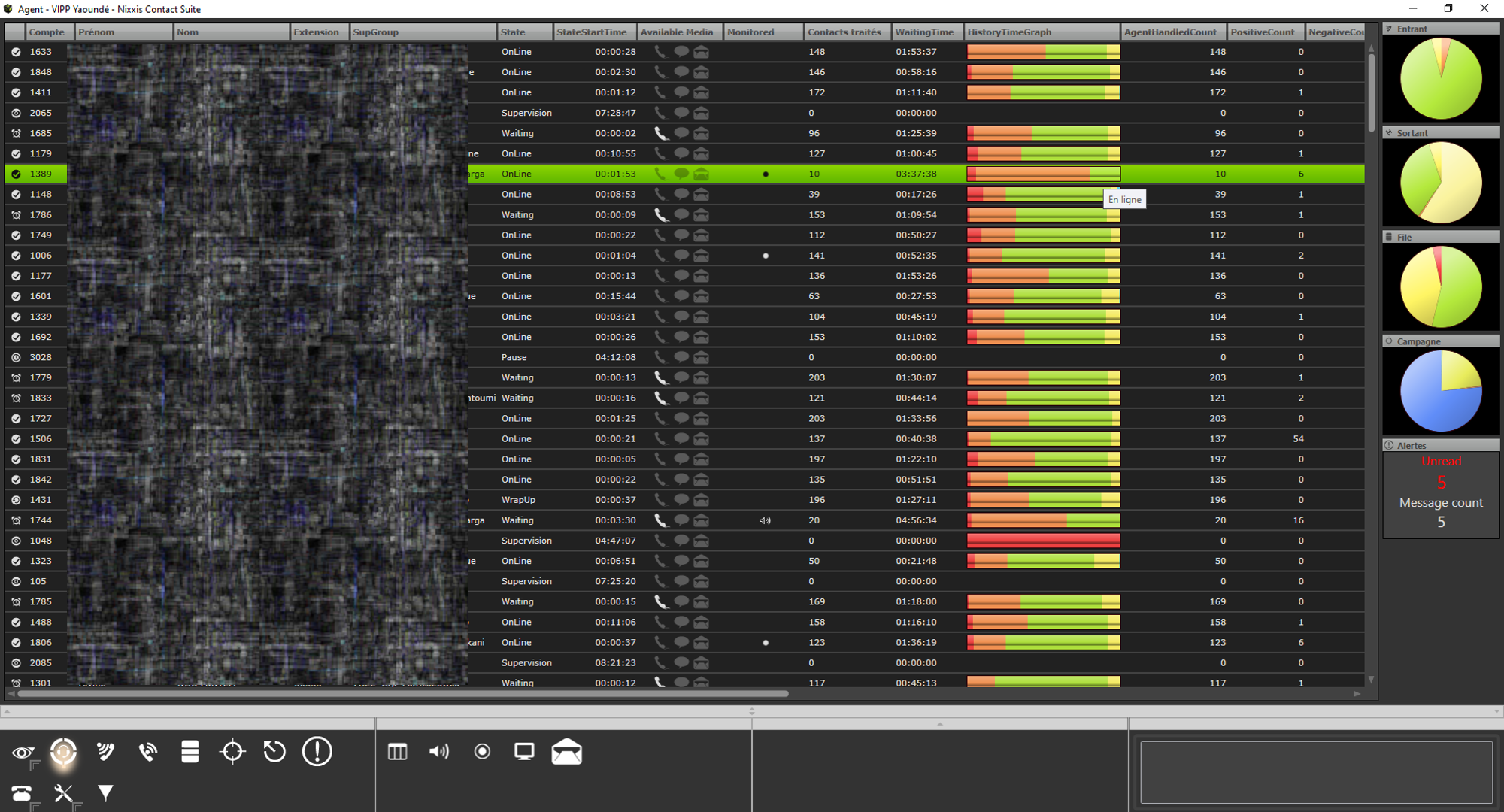This screenshot has width=1504, height=812.
Task: Click the screen monitor view icon
Action: (x=524, y=752)
